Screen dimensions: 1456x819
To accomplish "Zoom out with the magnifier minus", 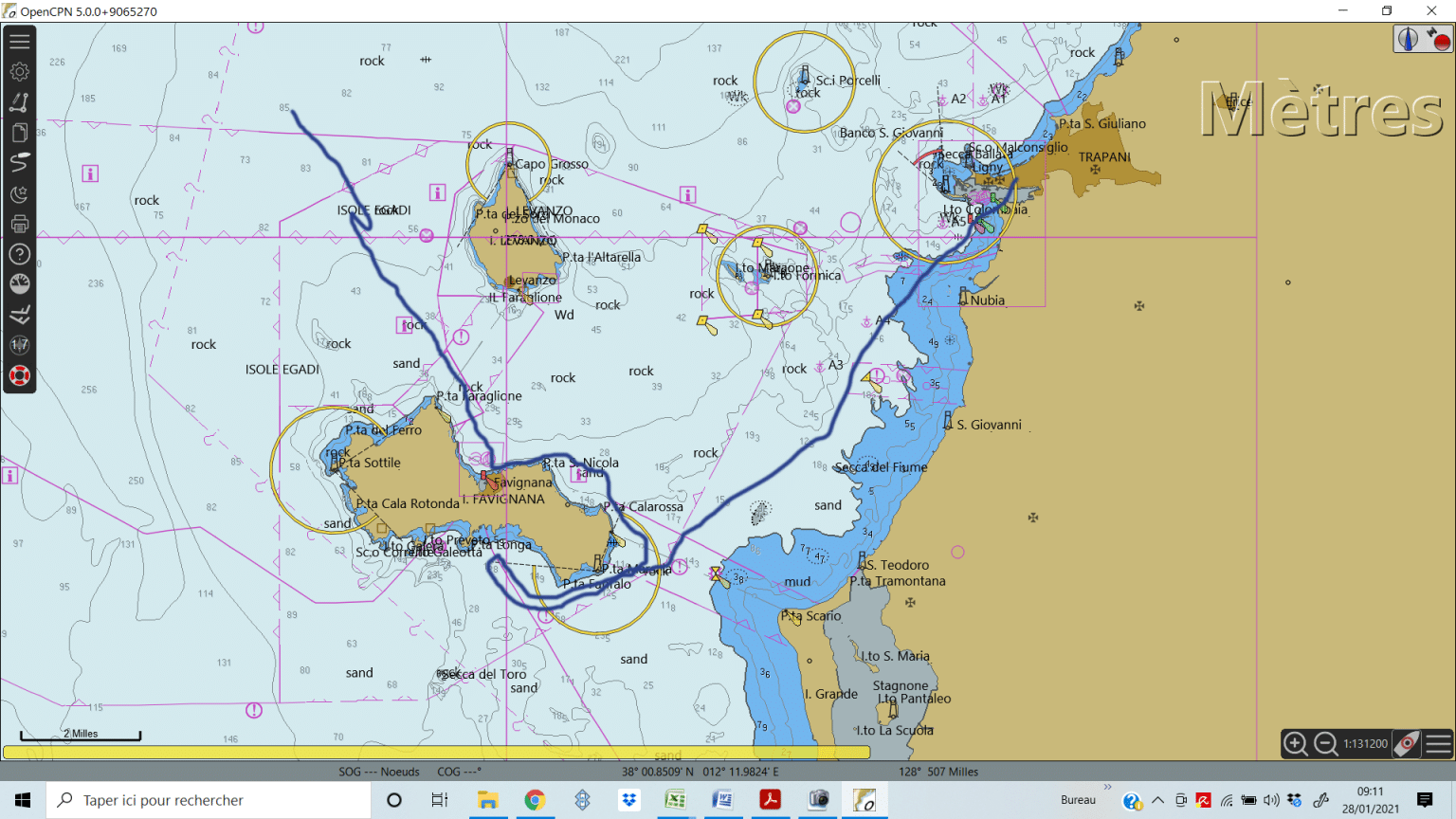I will click(x=1326, y=744).
